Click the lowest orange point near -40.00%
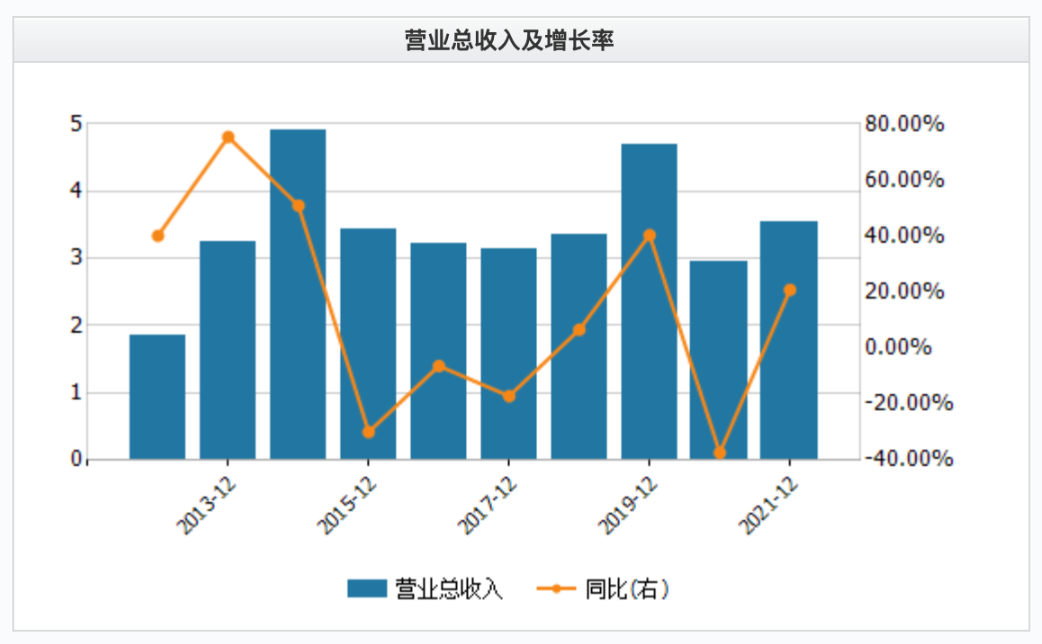The height and width of the screenshot is (644, 1042). [x=720, y=453]
